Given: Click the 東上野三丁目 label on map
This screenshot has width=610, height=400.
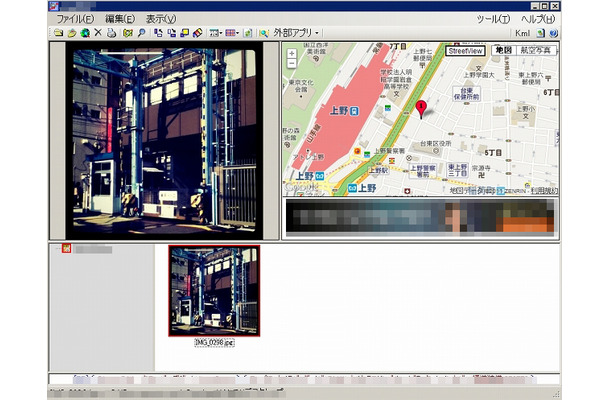Looking at the screenshot, I should pyautogui.click(x=457, y=170).
